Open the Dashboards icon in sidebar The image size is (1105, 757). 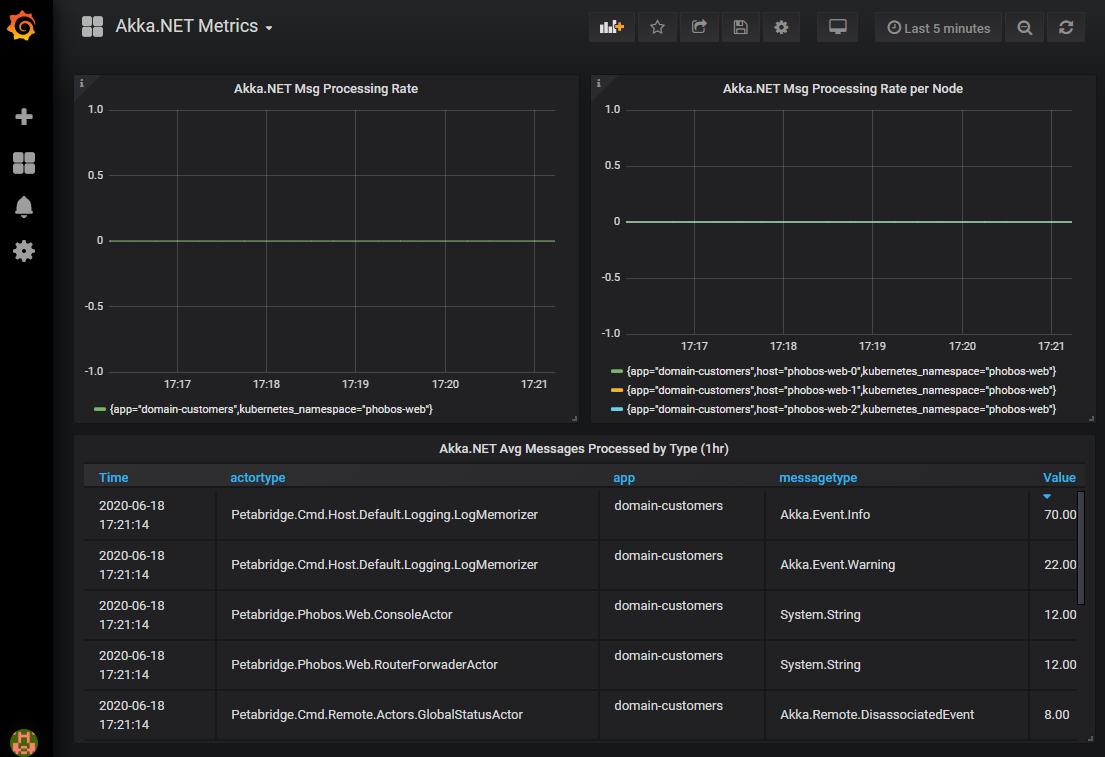tap(24, 163)
